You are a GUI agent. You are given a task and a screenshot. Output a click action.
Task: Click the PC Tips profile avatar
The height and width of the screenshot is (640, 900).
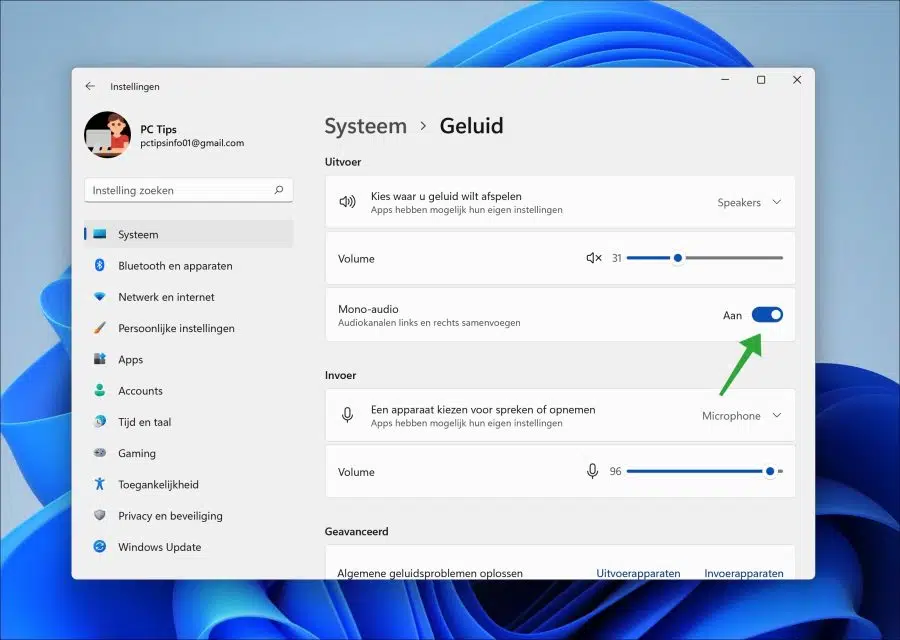click(107, 135)
